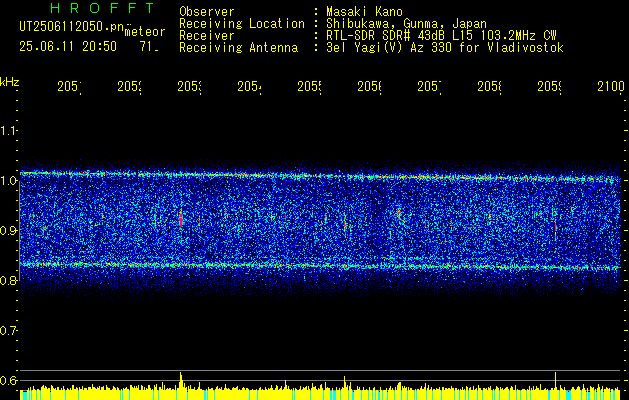Click the 0.8 kHz frequency label

pyautogui.click(x=8, y=280)
